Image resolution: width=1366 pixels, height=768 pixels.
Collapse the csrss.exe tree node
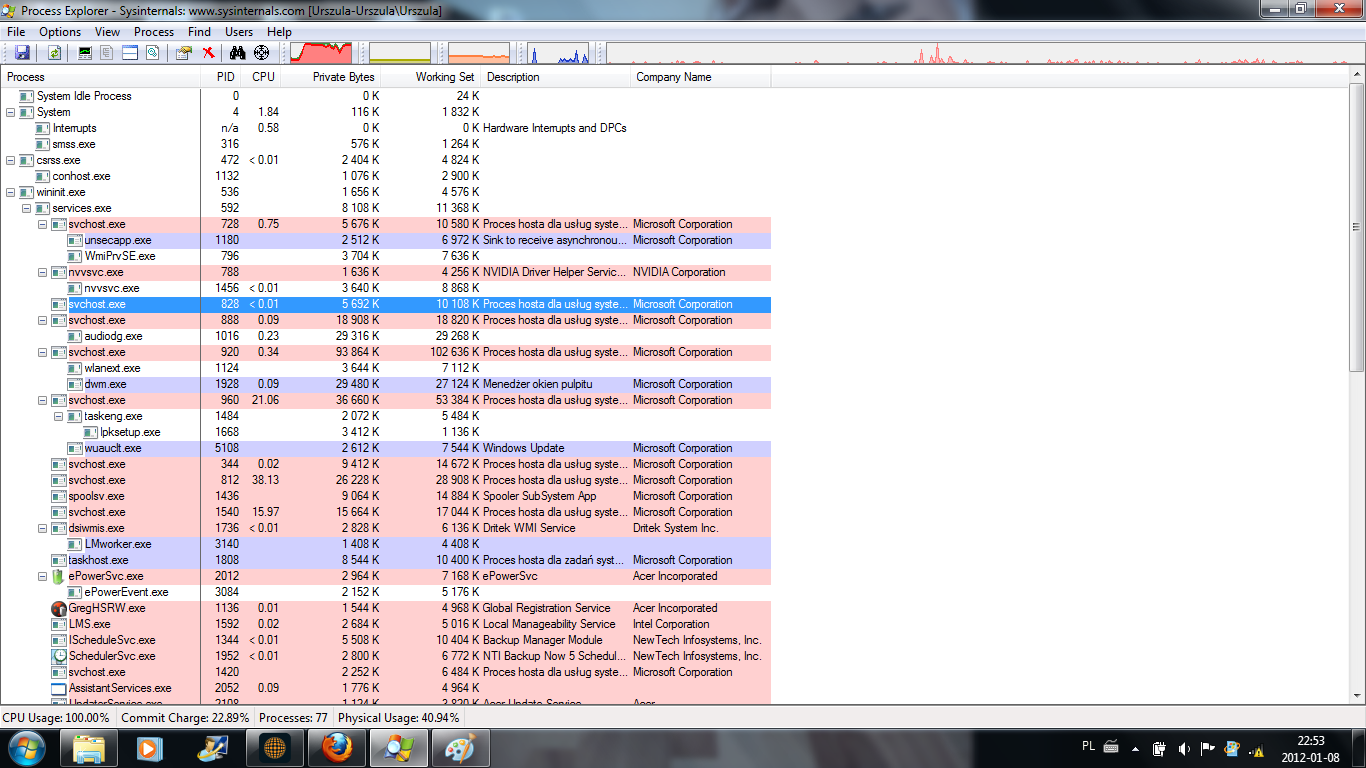pyautogui.click(x=10, y=160)
